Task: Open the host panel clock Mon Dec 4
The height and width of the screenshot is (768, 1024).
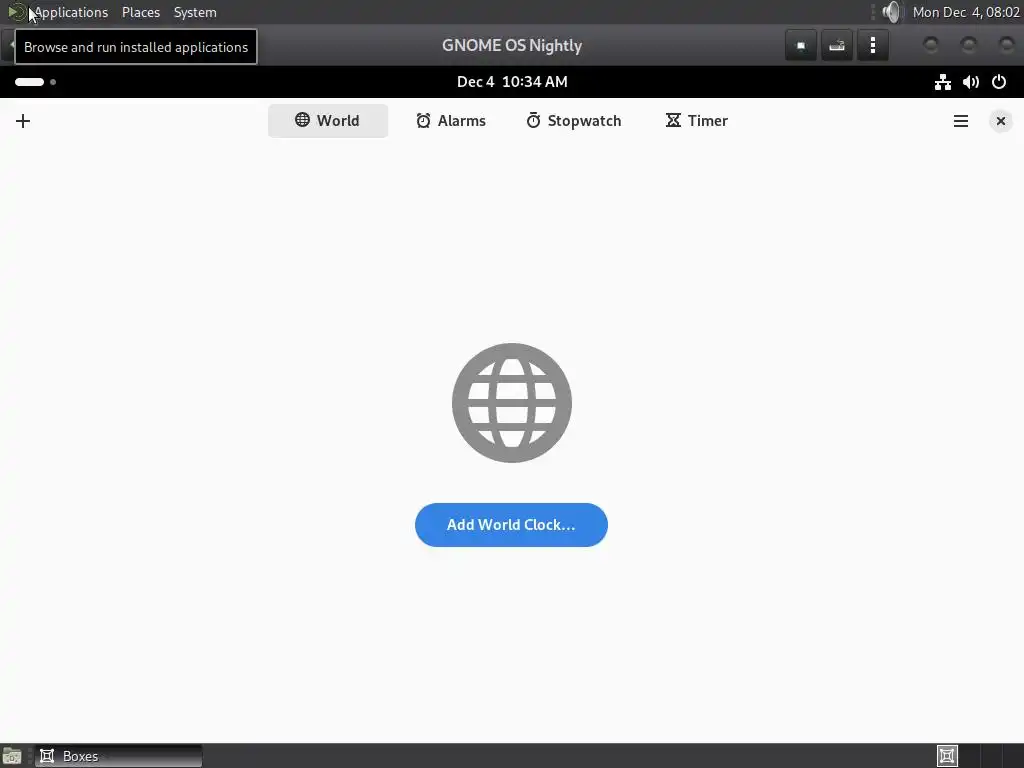Action: pos(966,12)
